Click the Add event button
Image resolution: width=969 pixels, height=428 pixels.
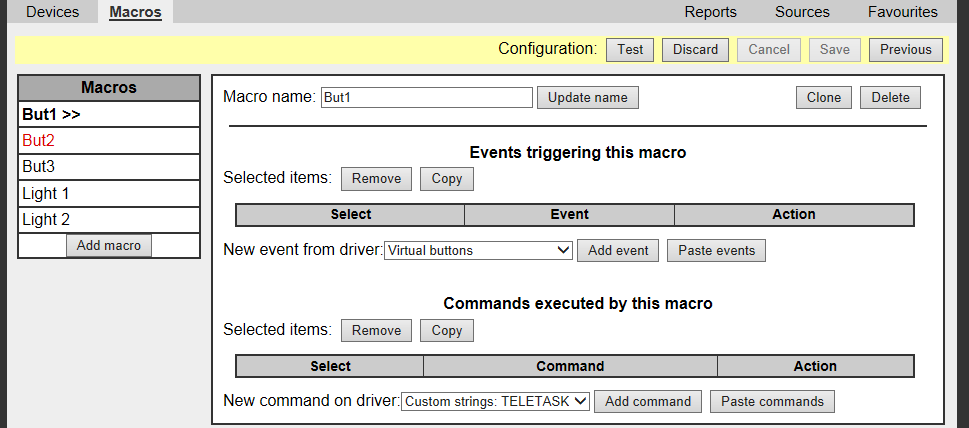coord(618,251)
